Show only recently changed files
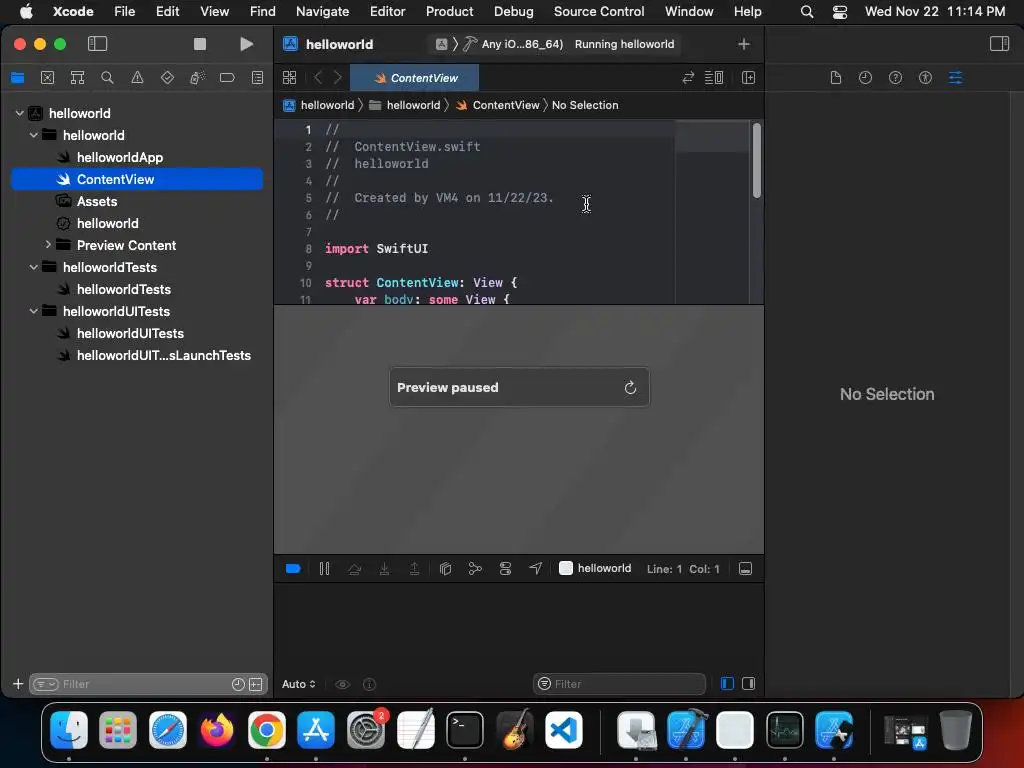This screenshot has width=1024, height=768. tap(238, 684)
